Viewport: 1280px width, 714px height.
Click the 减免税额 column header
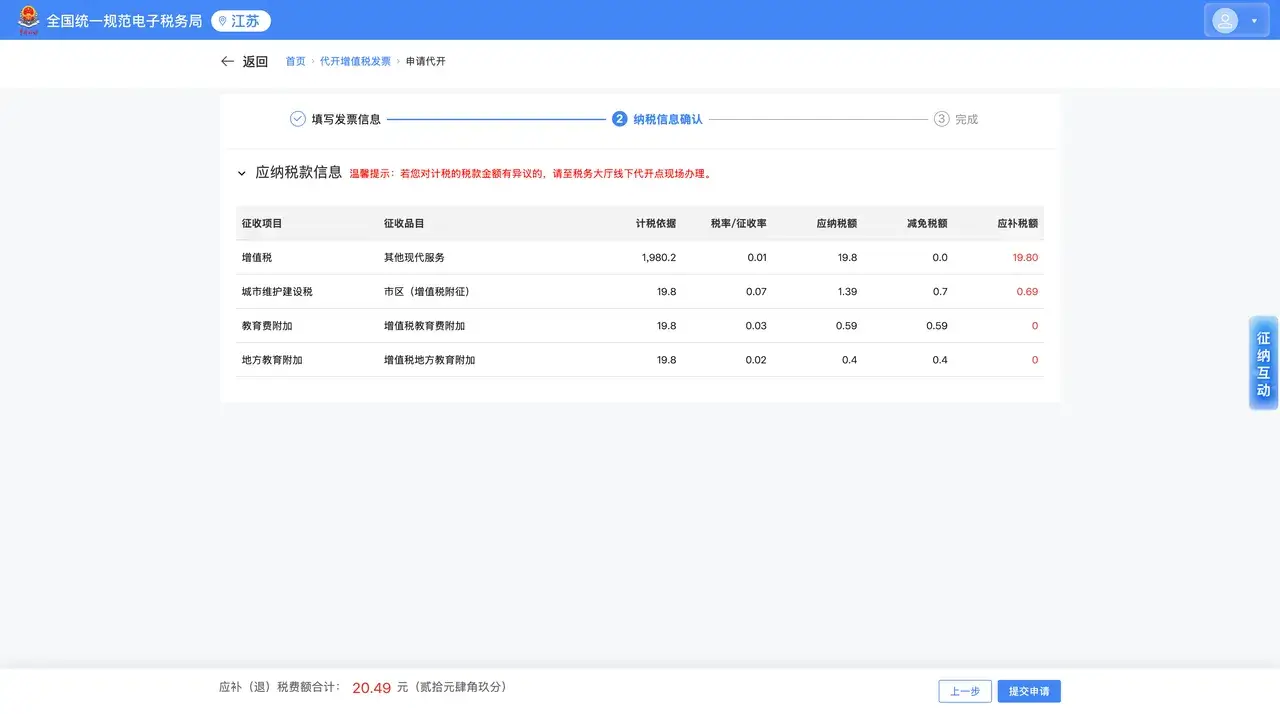927,223
